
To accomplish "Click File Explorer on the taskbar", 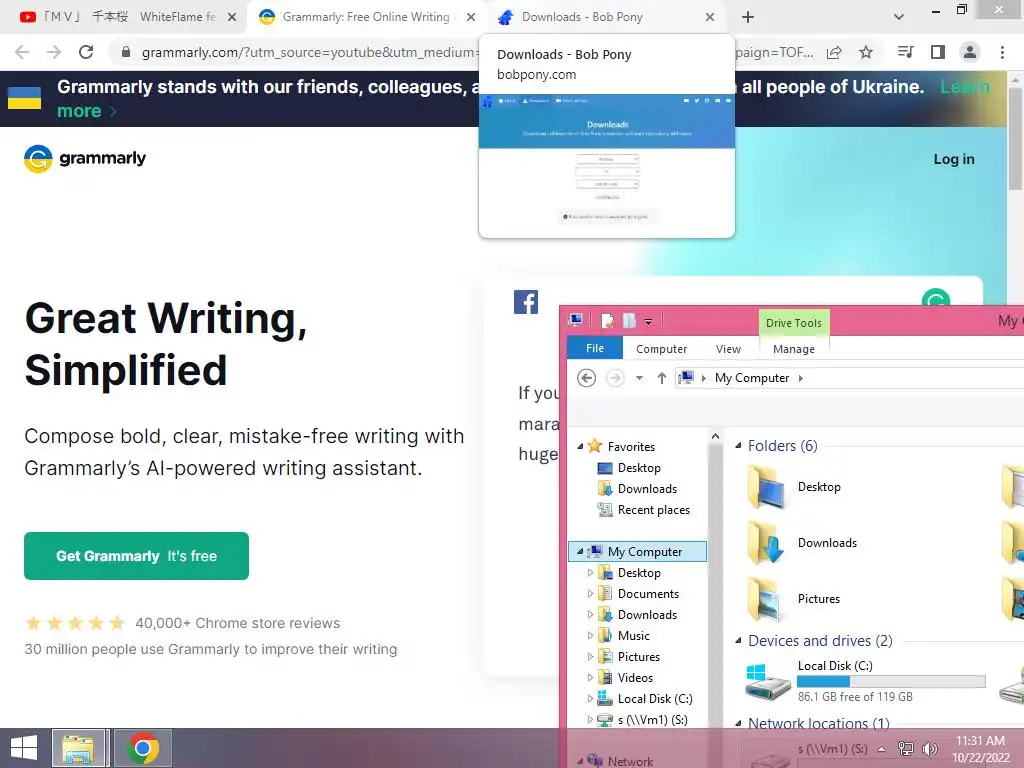I will tap(78, 748).
